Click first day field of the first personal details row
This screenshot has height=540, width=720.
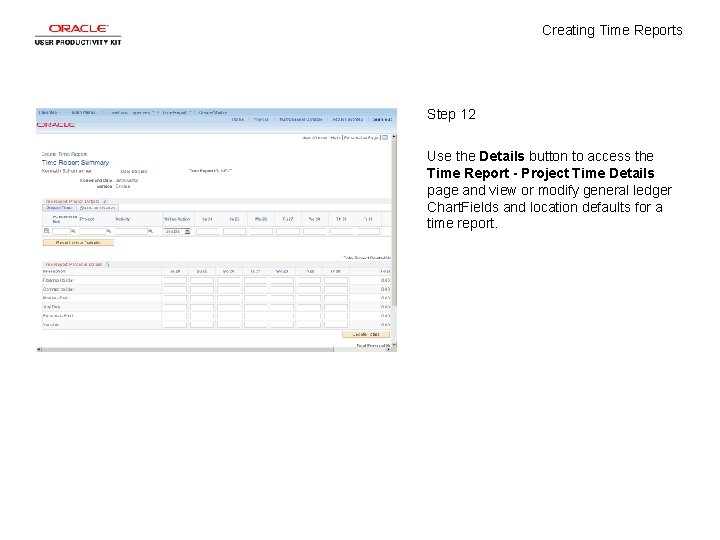click(175, 280)
